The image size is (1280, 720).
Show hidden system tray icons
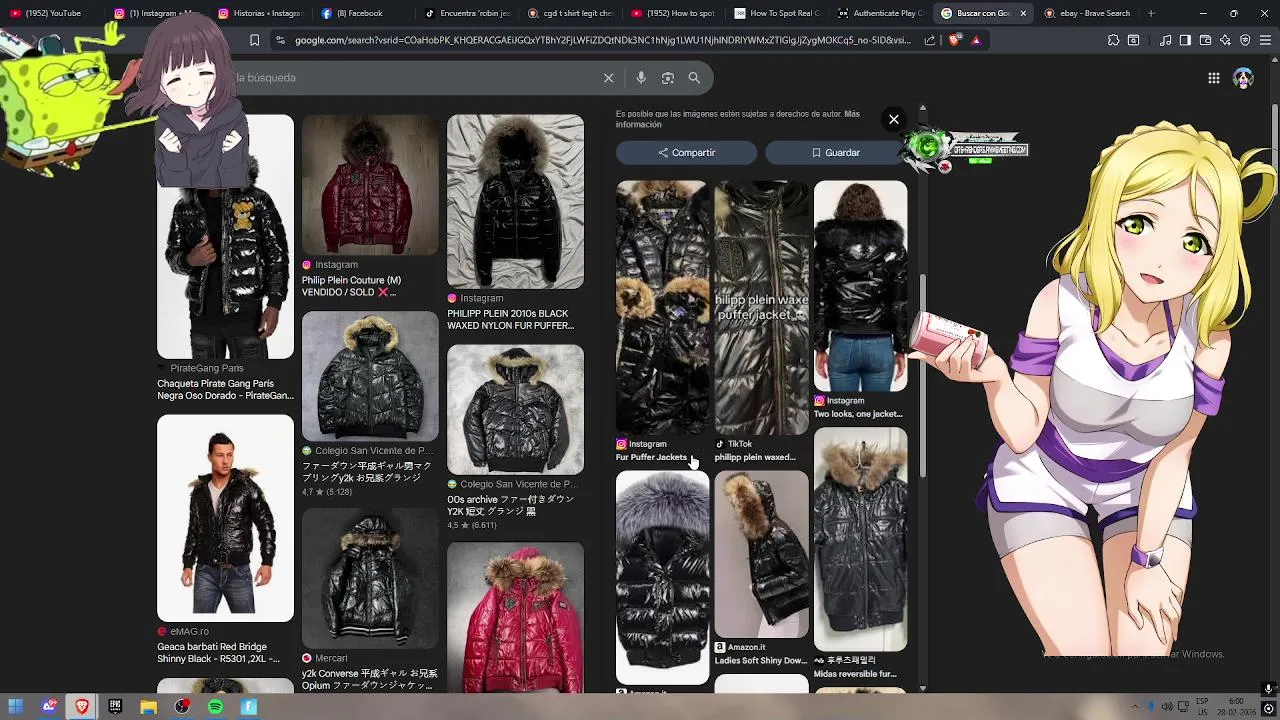(x=1134, y=707)
